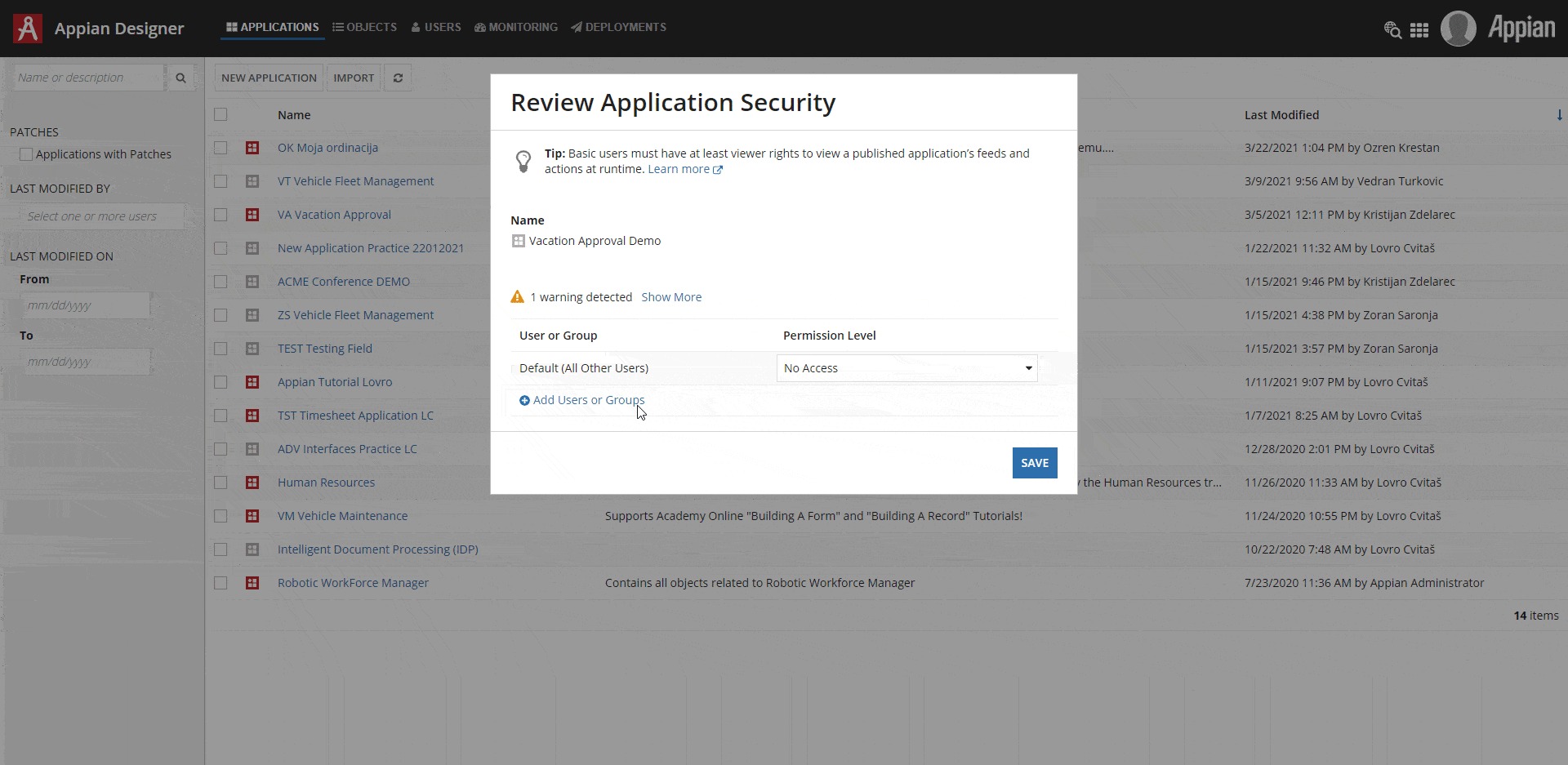Click the SAVE button in the dialog
1568x765 pixels.
coord(1035,463)
